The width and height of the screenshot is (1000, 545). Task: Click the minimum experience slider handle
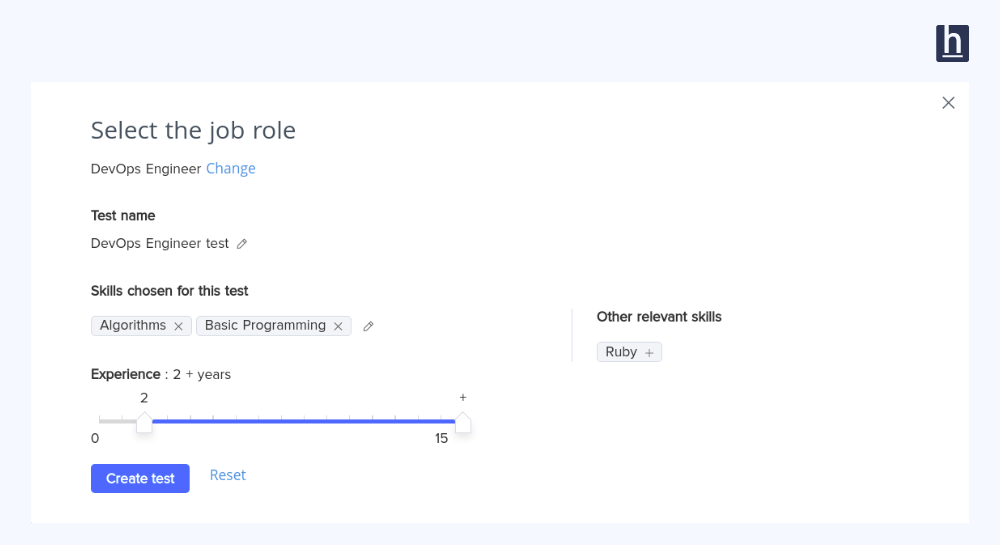tap(144, 422)
